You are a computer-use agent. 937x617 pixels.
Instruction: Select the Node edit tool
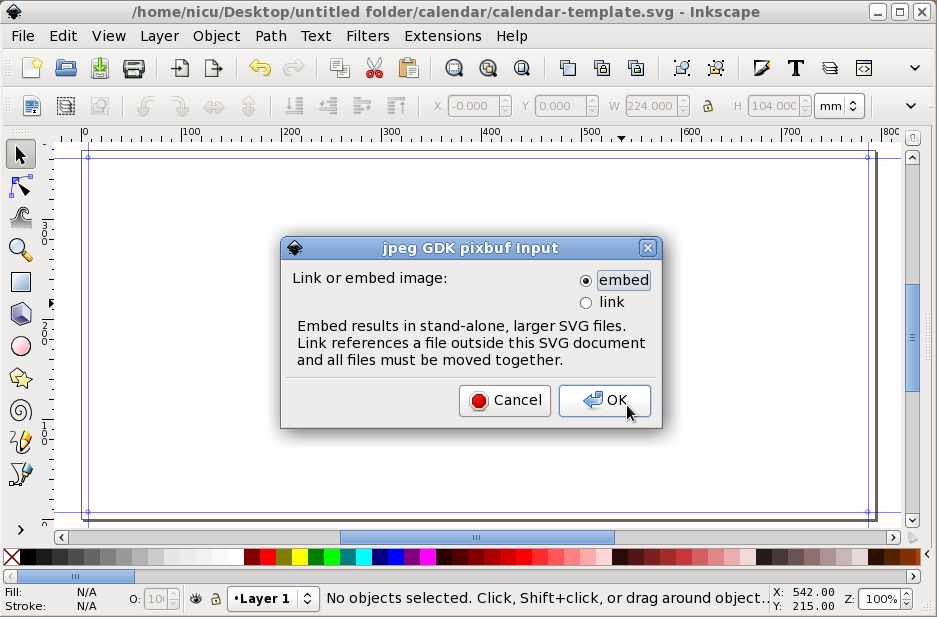point(21,187)
